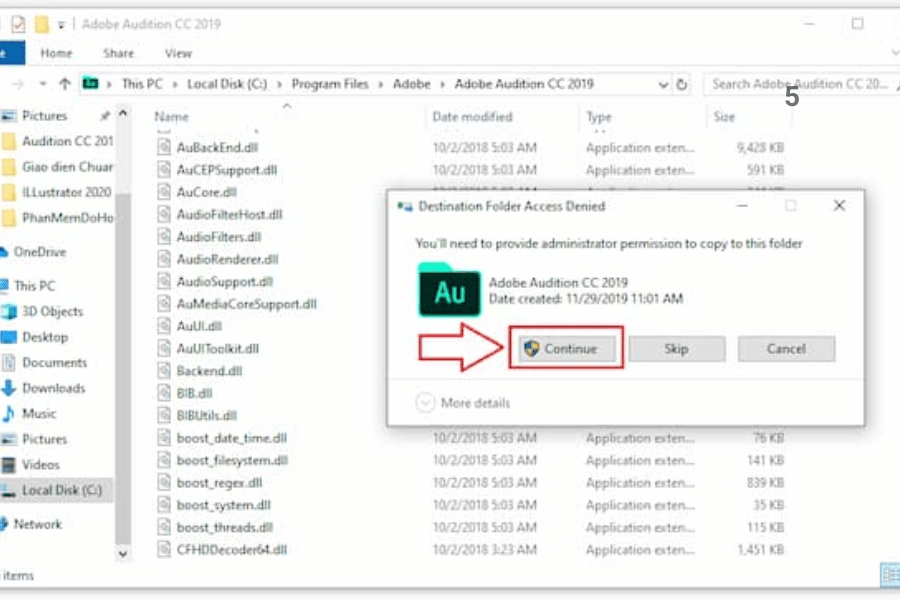Select Local Disk (C:) in sidebar

click(x=61, y=490)
